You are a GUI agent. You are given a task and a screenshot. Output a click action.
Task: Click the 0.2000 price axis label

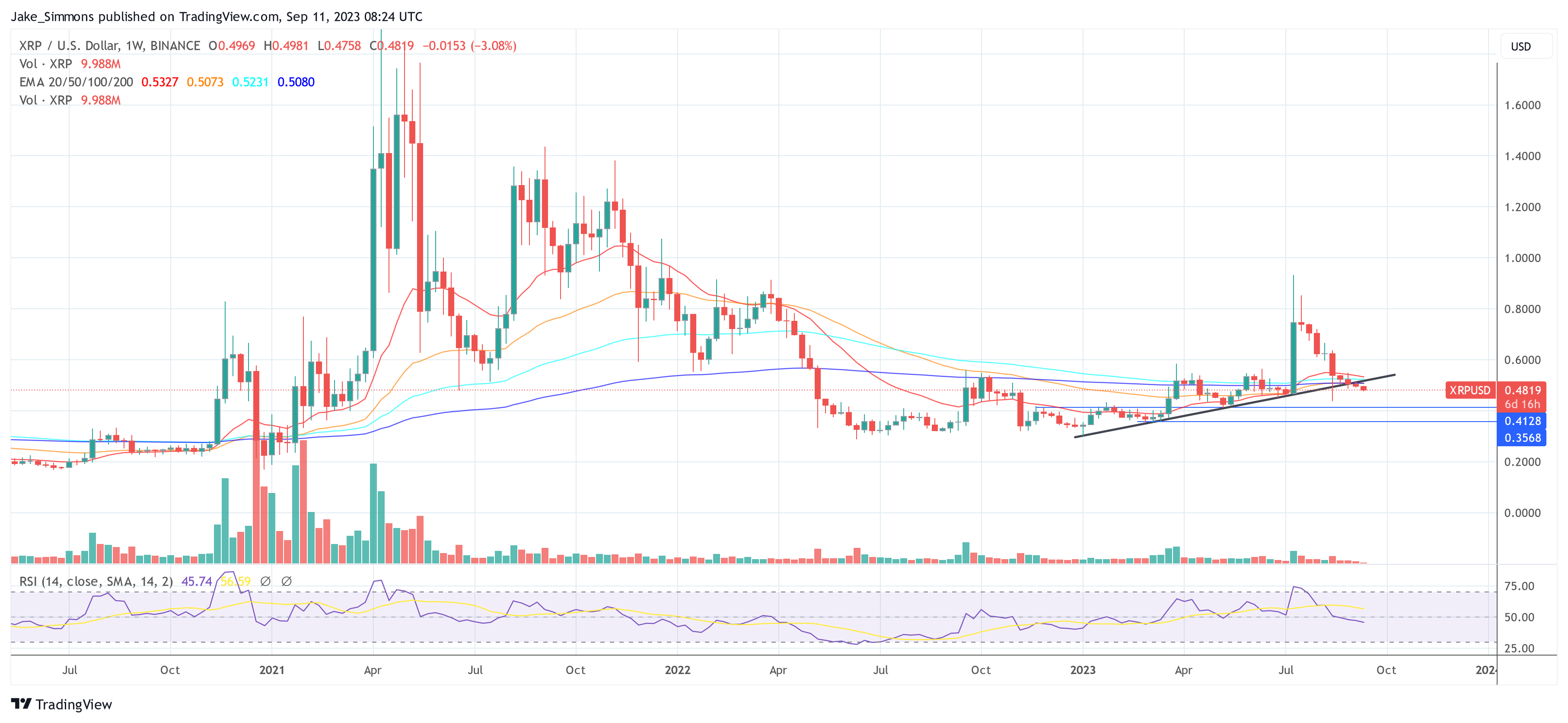(1522, 462)
